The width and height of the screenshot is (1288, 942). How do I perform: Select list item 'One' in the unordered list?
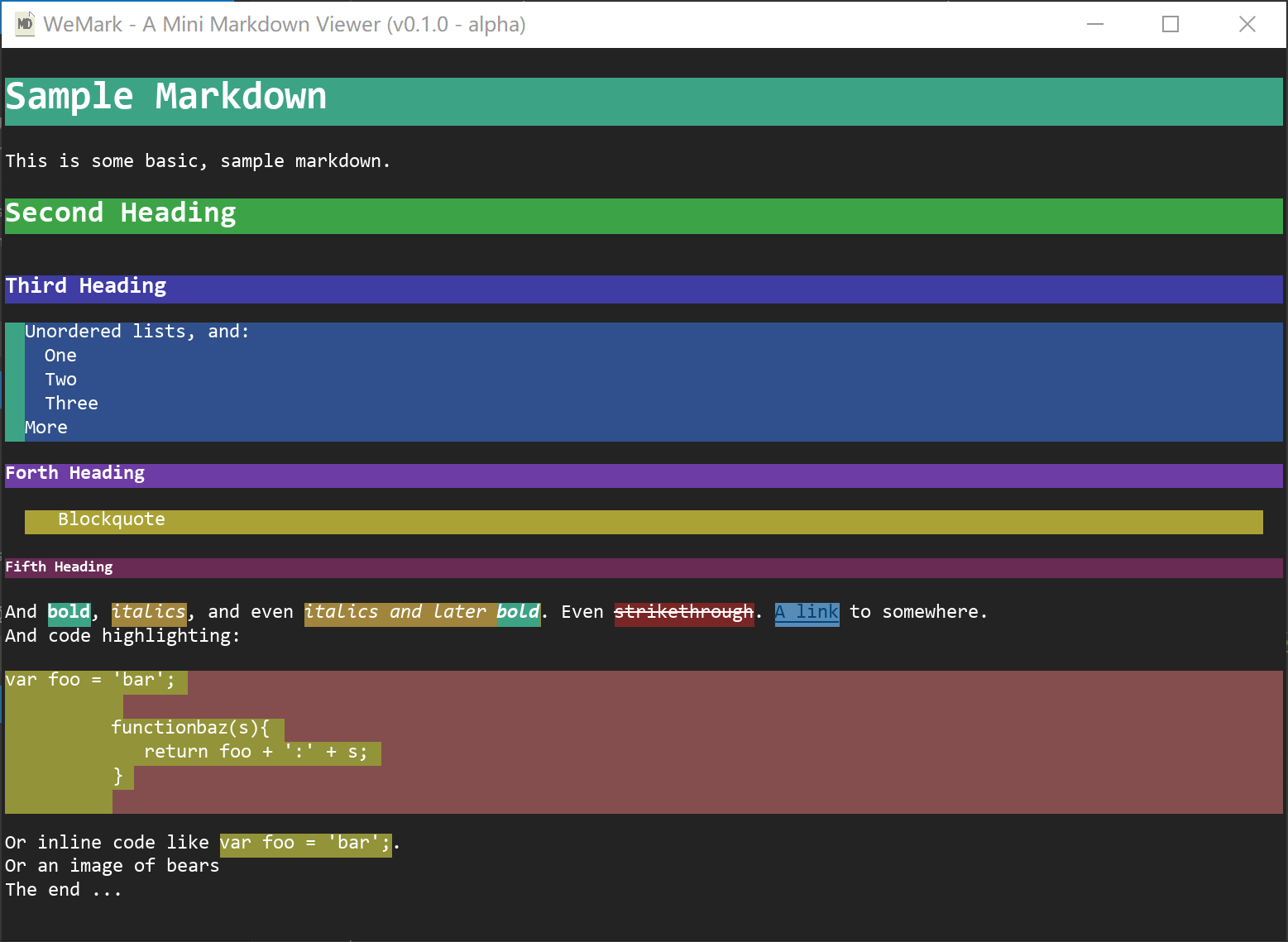60,356
